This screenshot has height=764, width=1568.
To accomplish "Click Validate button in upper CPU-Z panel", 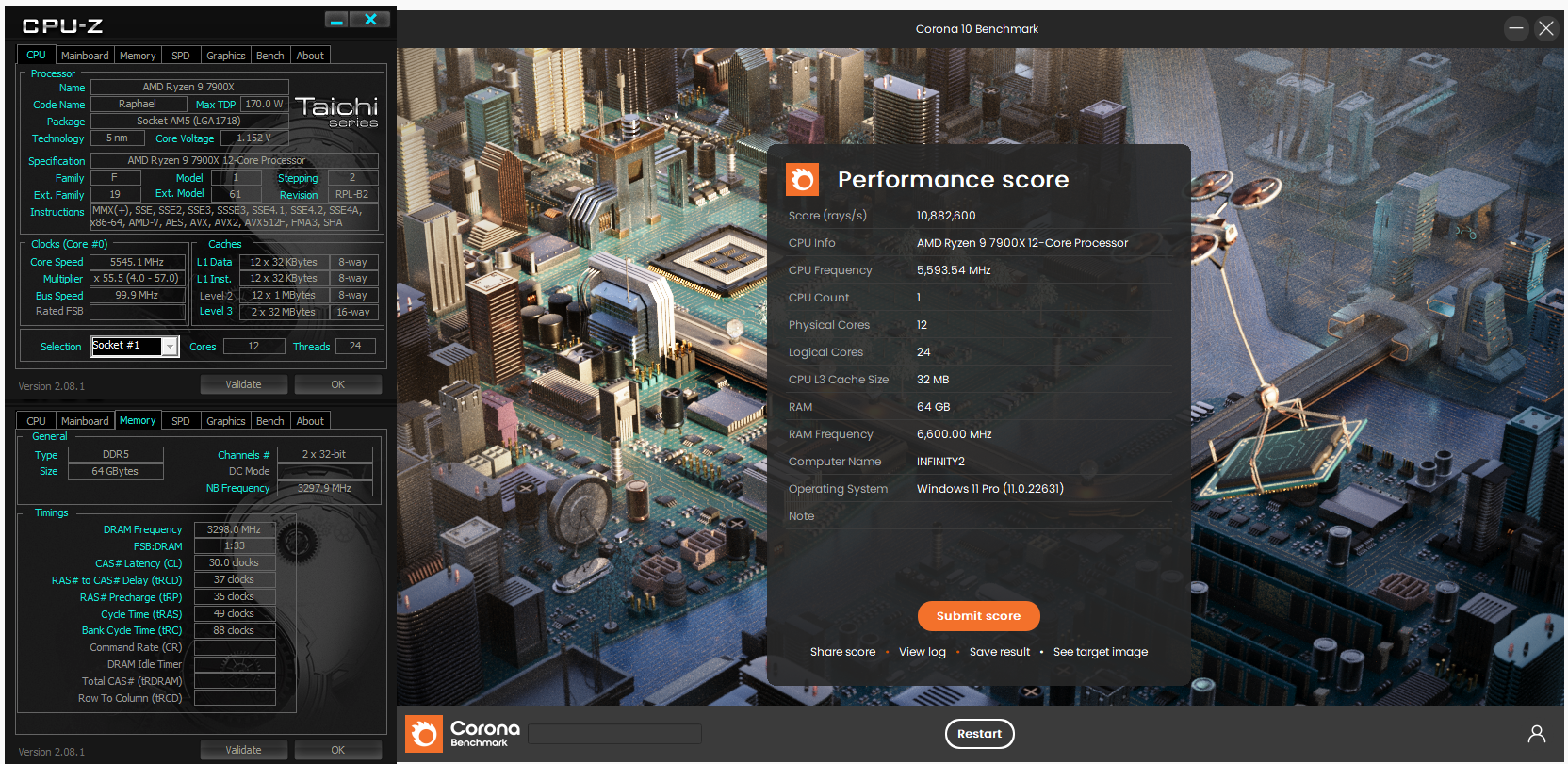I will point(243,384).
